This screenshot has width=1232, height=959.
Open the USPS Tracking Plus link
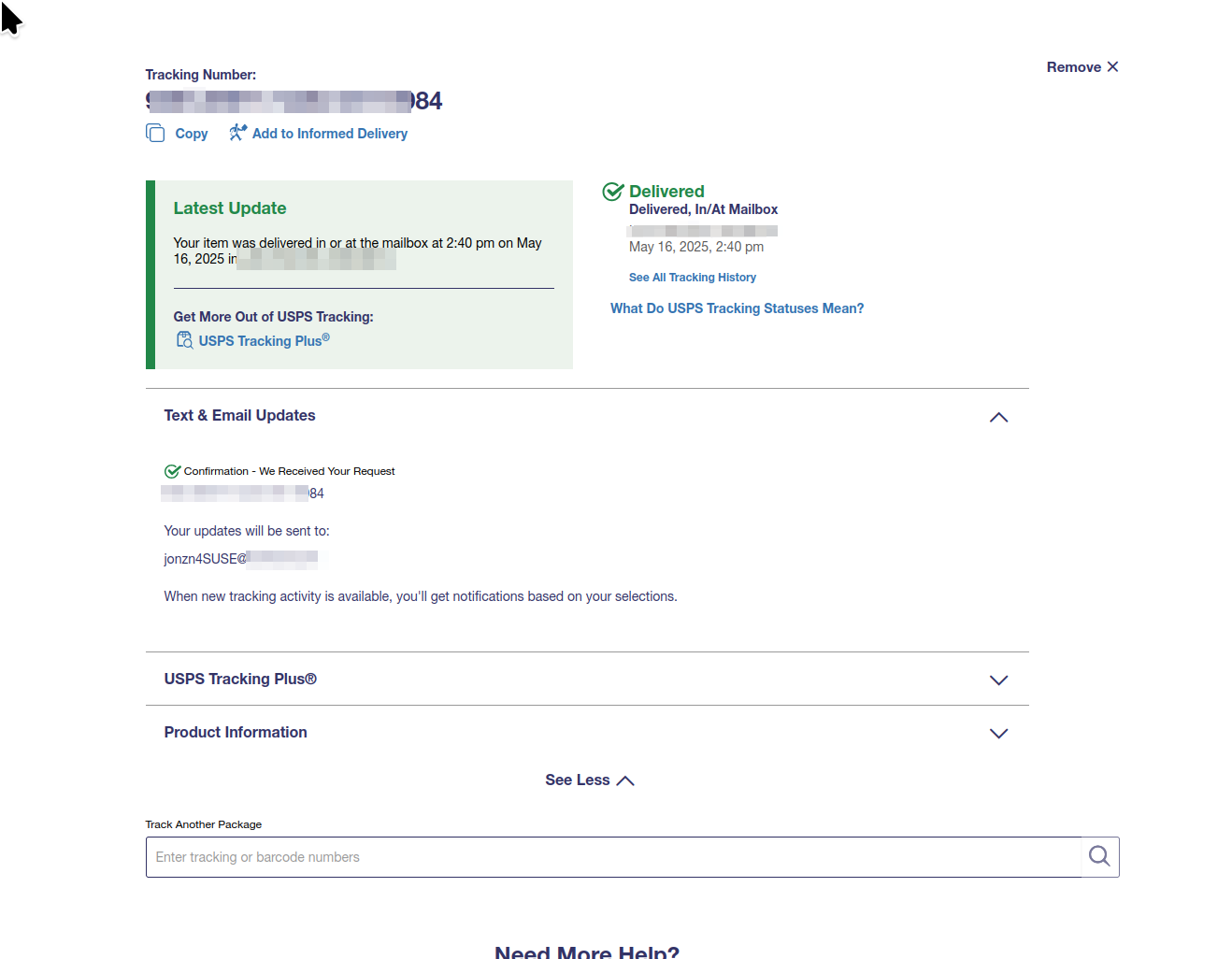click(x=265, y=340)
